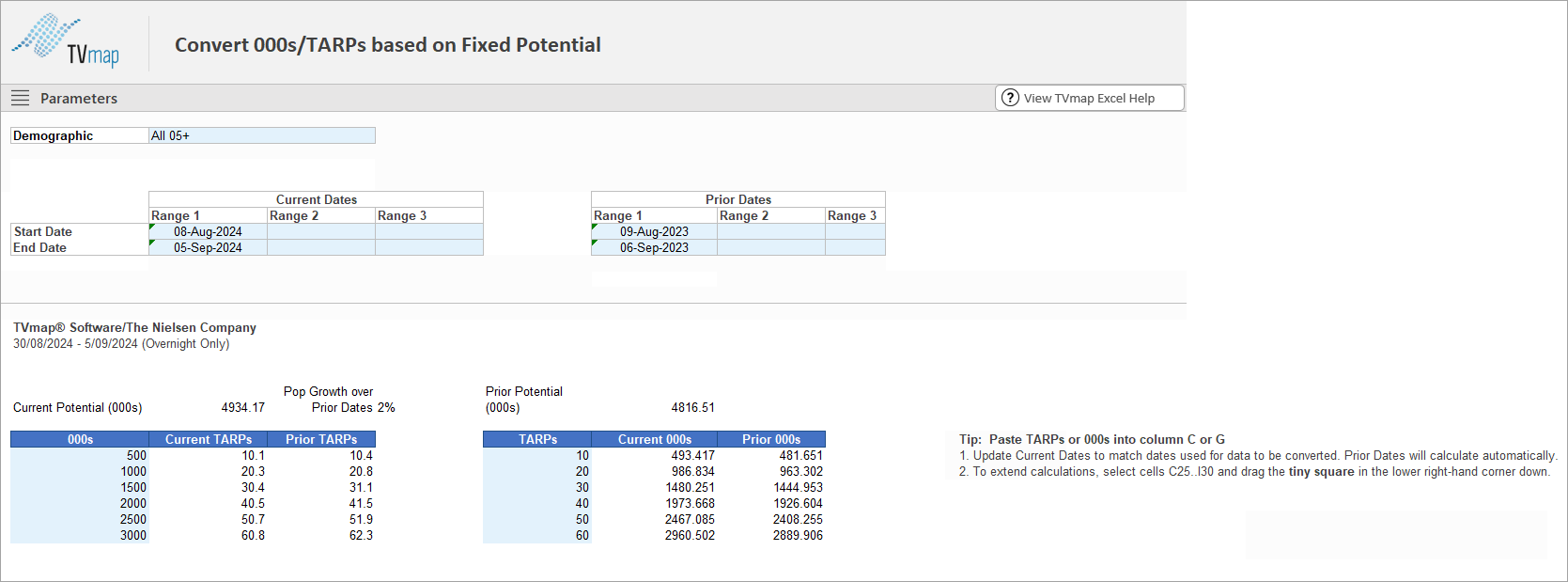Viewport: 1568px width, 582px height.
Task: Open the Parameters hamburger menu icon
Action: point(20,98)
